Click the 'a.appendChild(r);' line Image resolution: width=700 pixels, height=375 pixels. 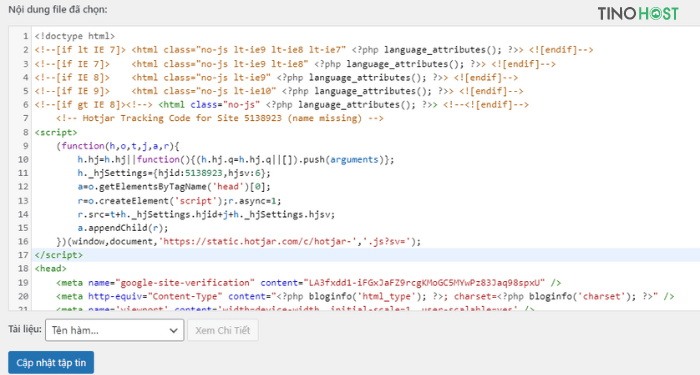pyautogui.click(x=123, y=228)
